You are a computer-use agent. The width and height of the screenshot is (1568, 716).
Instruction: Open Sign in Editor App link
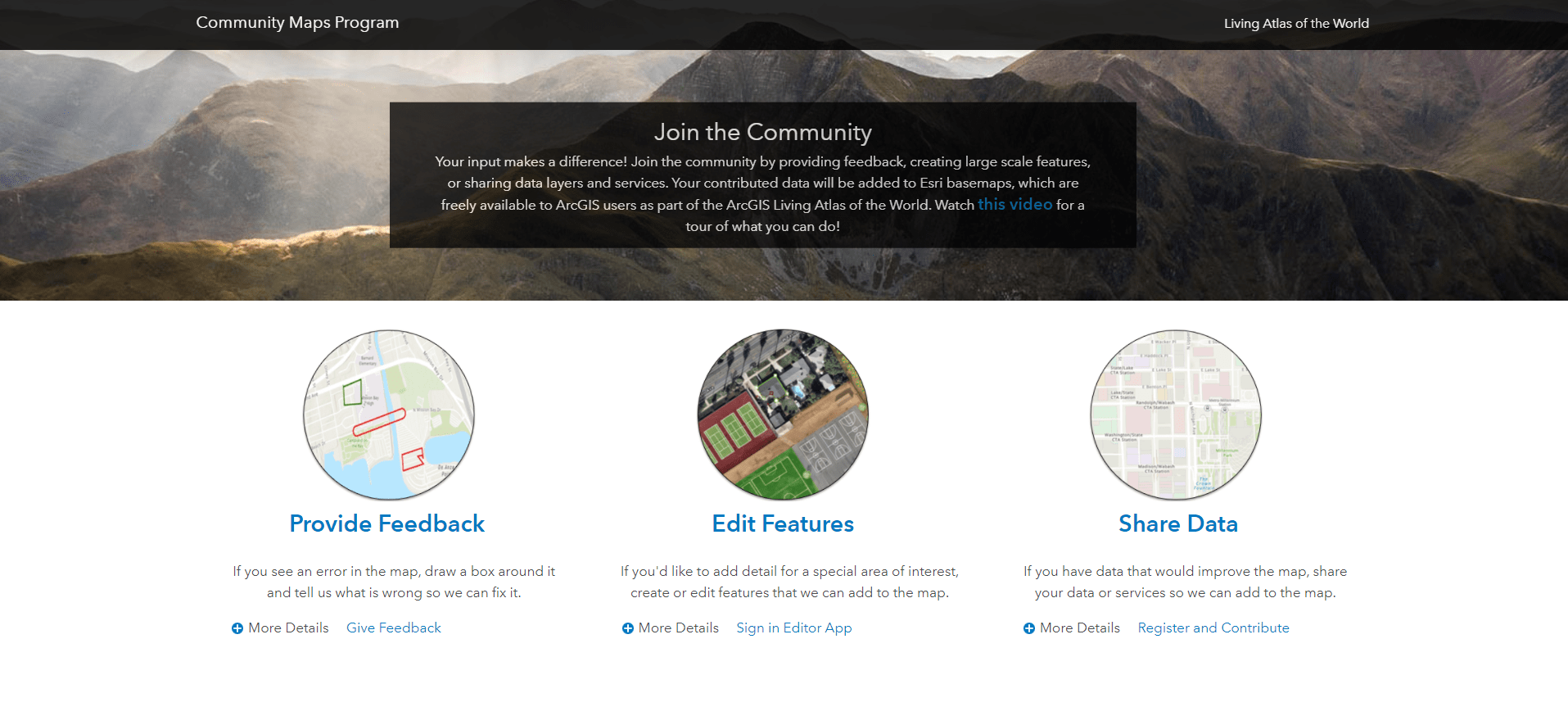coord(794,628)
